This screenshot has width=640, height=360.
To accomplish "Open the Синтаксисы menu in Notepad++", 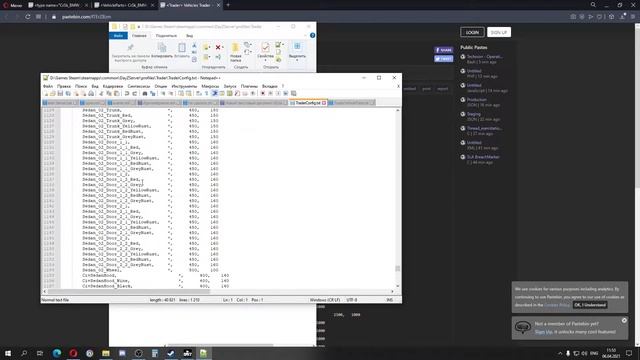I will tap(139, 86).
